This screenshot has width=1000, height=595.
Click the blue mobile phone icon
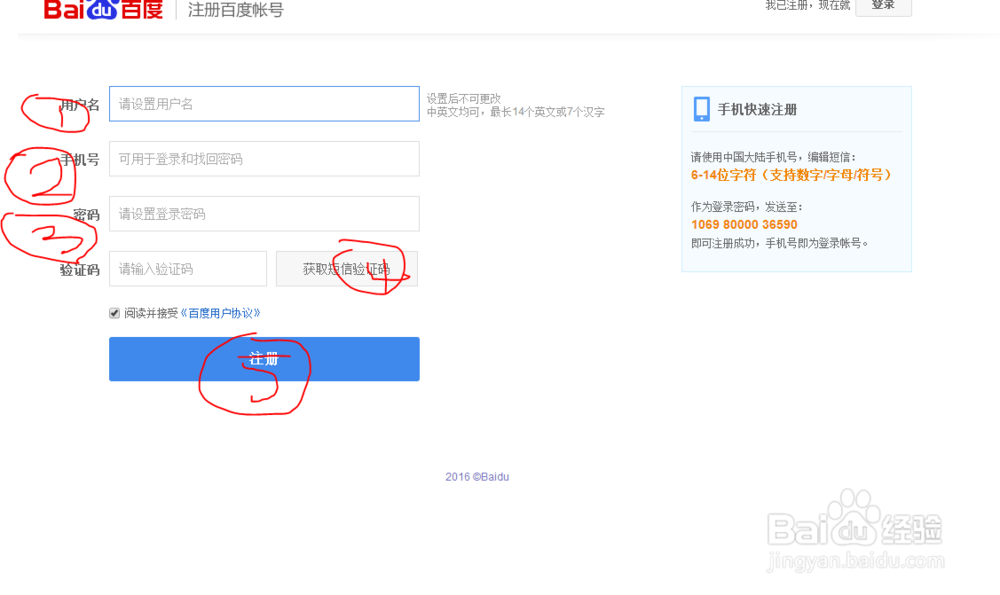click(x=702, y=109)
